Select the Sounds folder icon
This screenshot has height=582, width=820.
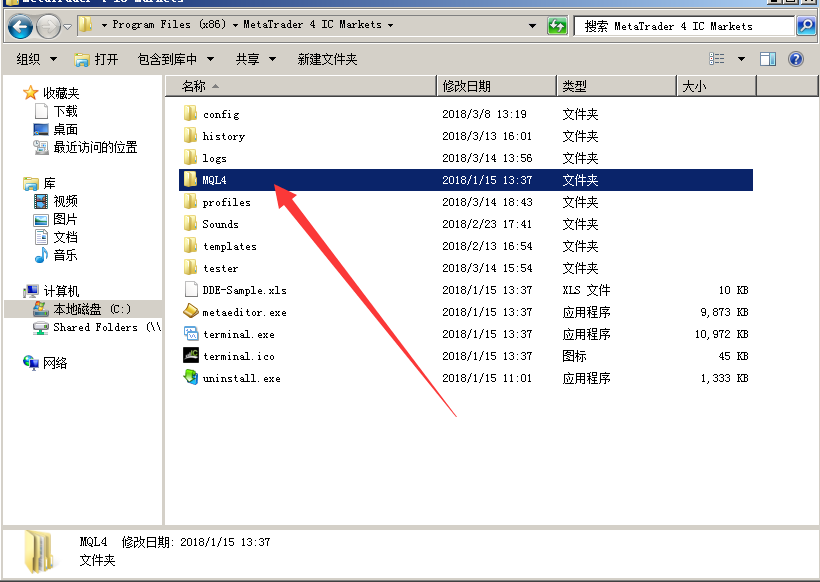[x=190, y=223]
